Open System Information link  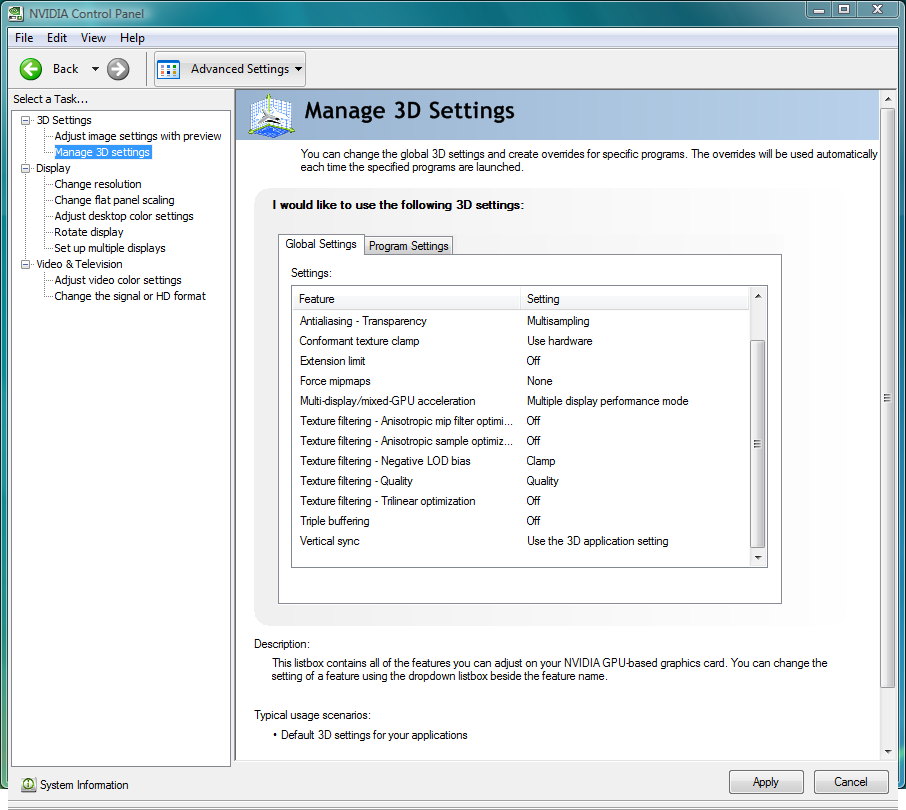click(x=84, y=785)
